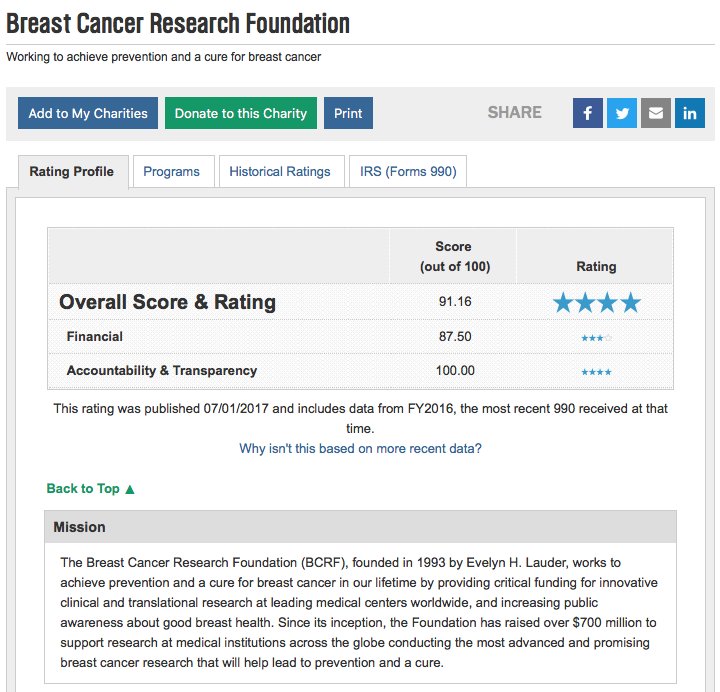Click the Financial score 87.50
Viewport: 720px width, 692px height.
[x=455, y=337]
